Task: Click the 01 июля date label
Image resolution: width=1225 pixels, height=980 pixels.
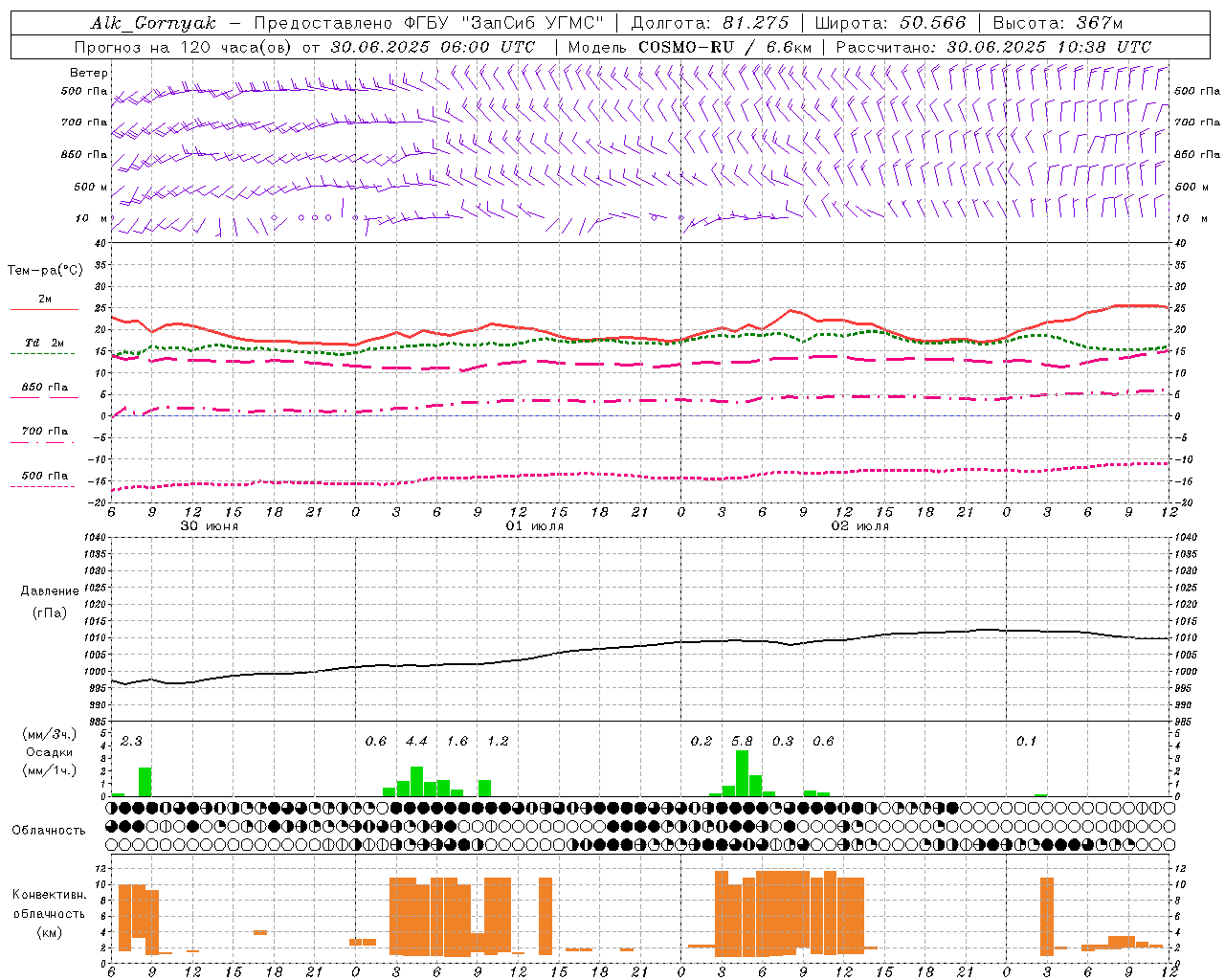Action: click(535, 526)
